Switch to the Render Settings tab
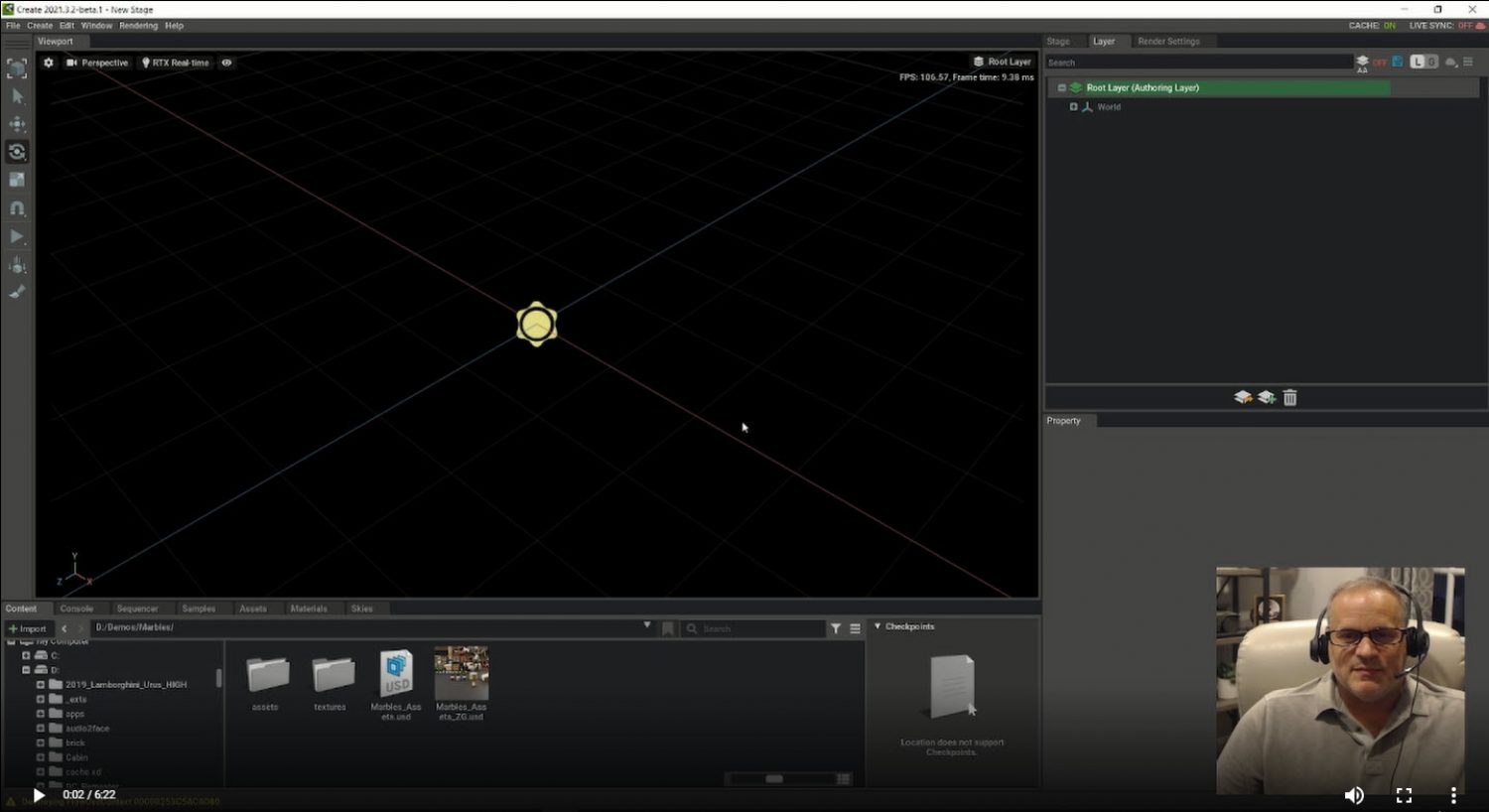This screenshot has width=1489, height=812. point(1167,42)
